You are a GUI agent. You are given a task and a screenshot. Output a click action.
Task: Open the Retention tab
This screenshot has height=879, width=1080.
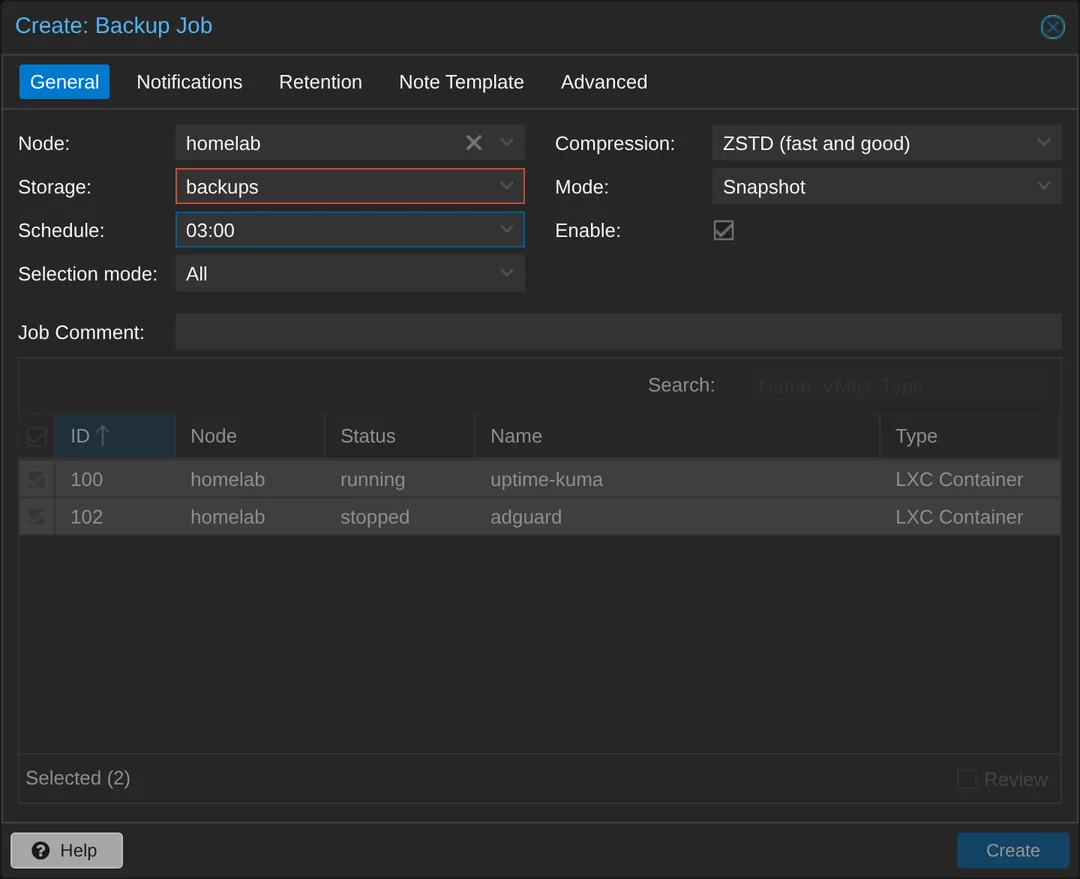[320, 82]
